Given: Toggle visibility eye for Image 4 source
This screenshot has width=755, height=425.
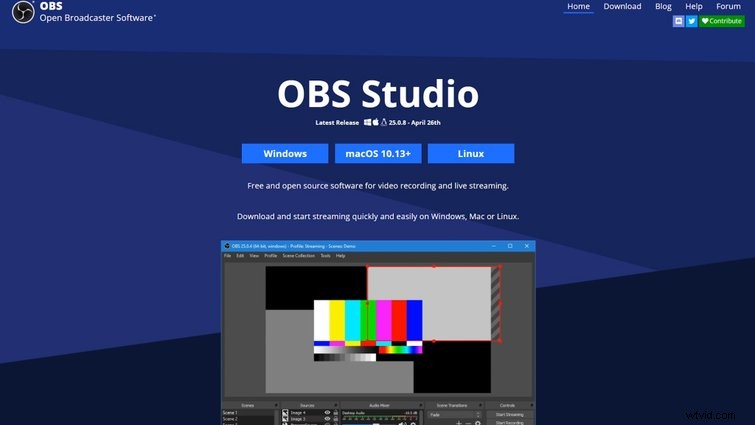Looking at the screenshot, I should coord(327,412).
